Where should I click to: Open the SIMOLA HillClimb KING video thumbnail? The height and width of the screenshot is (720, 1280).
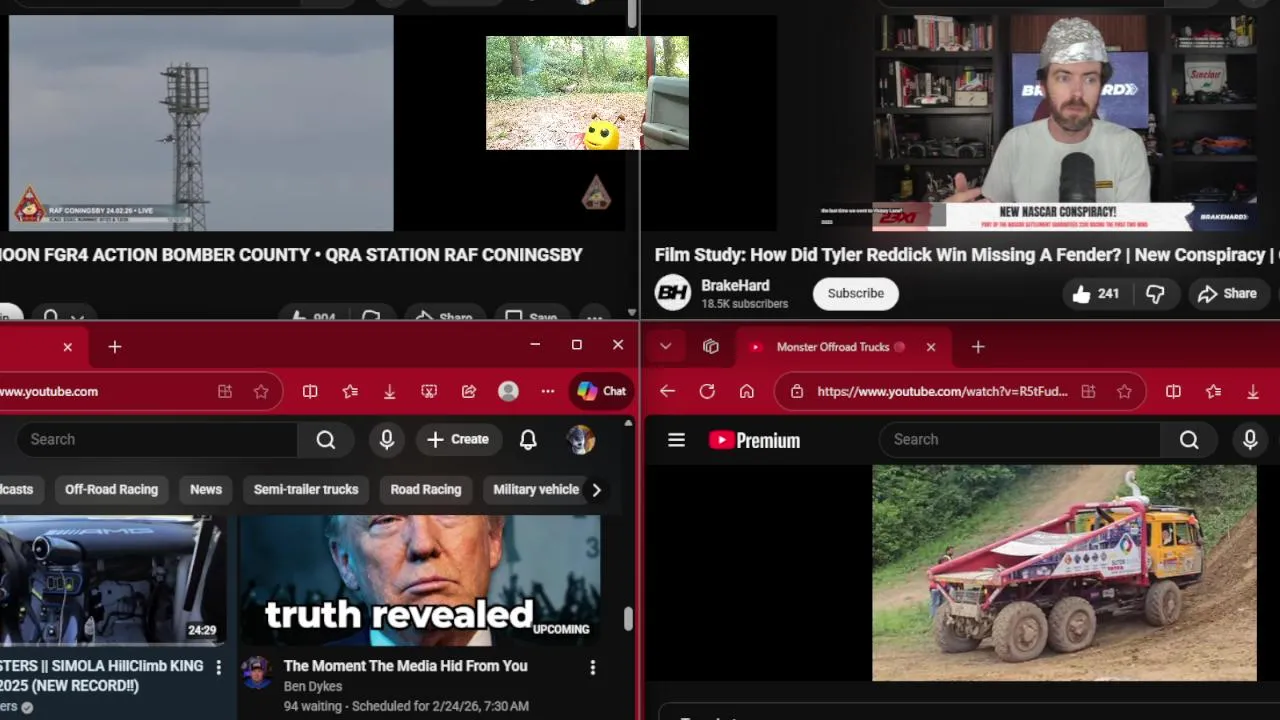[x=112, y=581]
